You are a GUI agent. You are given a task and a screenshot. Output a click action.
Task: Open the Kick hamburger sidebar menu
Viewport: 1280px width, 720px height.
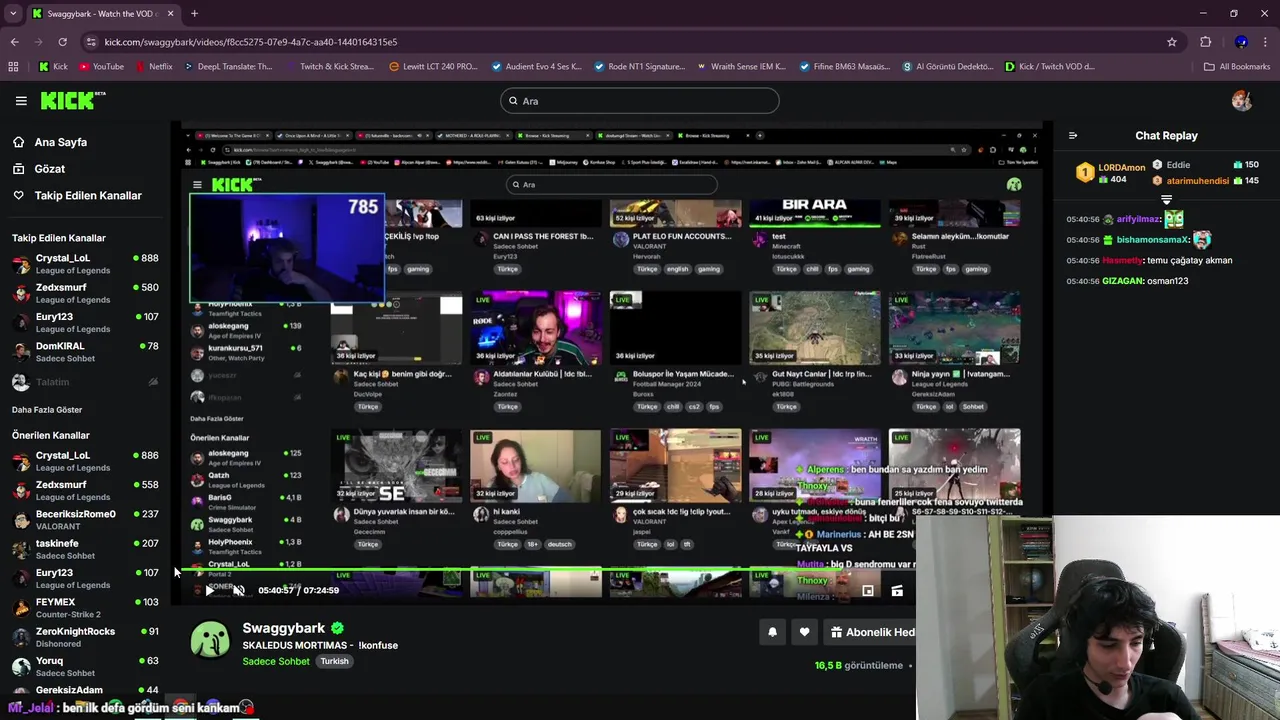(21, 100)
